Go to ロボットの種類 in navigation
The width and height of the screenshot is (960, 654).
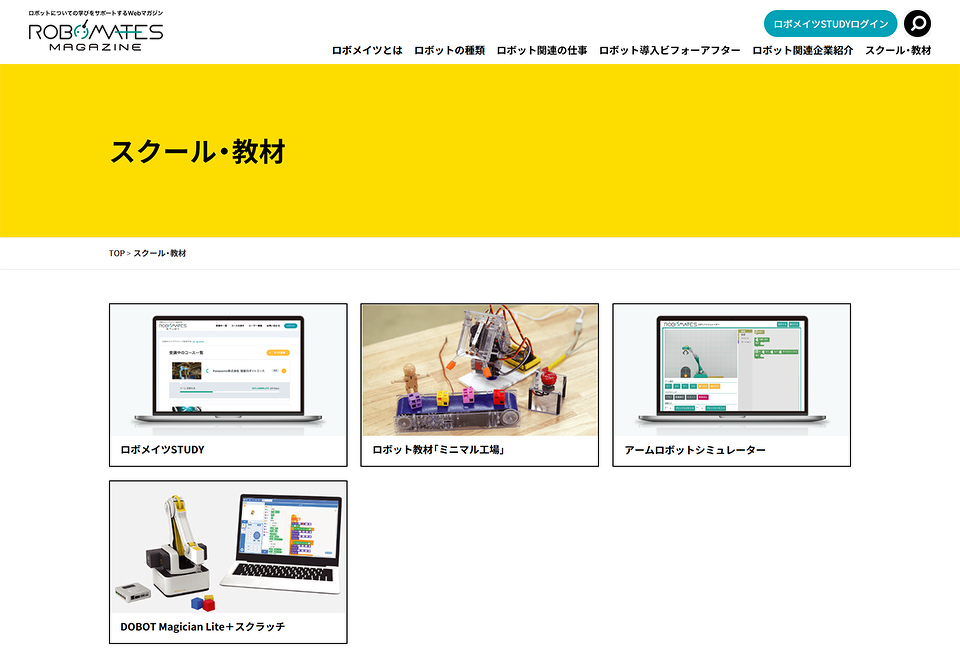point(449,50)
